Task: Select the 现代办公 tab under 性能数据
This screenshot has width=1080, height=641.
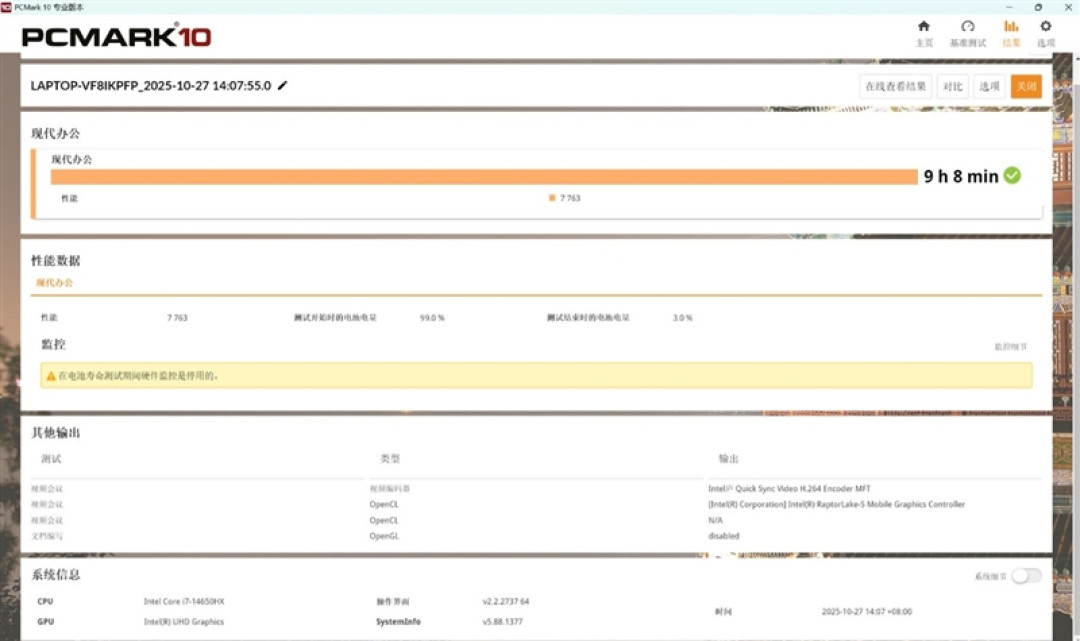Action: click(x=54, y=282)
